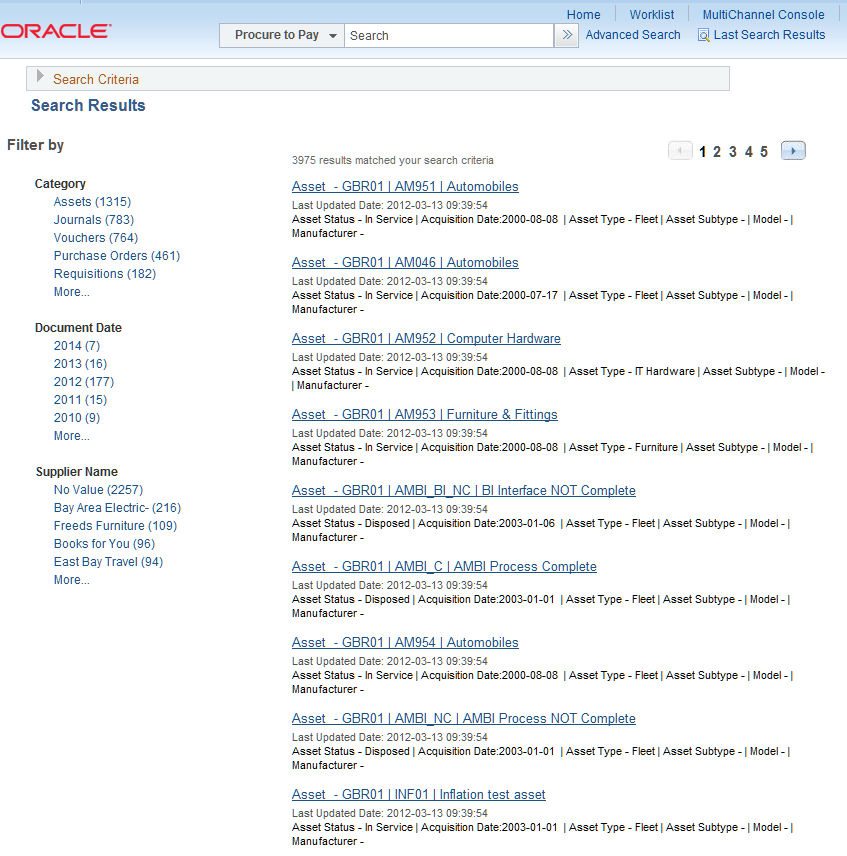The image size is (847, 856).
Task: Filter by Vouchers (764) category
Action: pos(96,238)
